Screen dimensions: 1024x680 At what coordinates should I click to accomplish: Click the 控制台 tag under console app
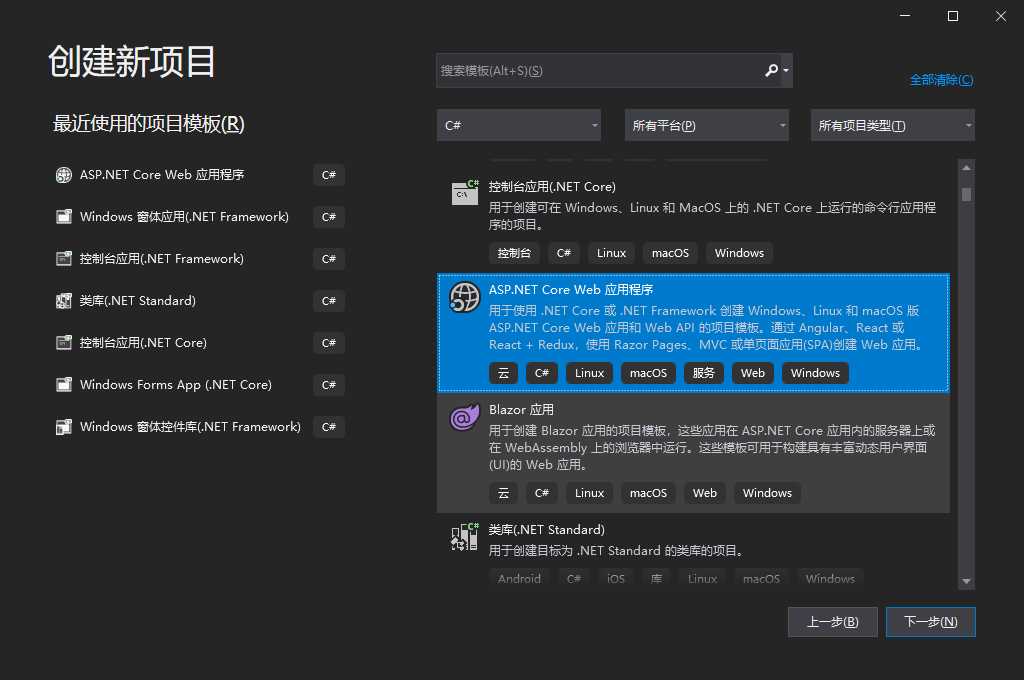pyautogui.click(x=514, y=253)
